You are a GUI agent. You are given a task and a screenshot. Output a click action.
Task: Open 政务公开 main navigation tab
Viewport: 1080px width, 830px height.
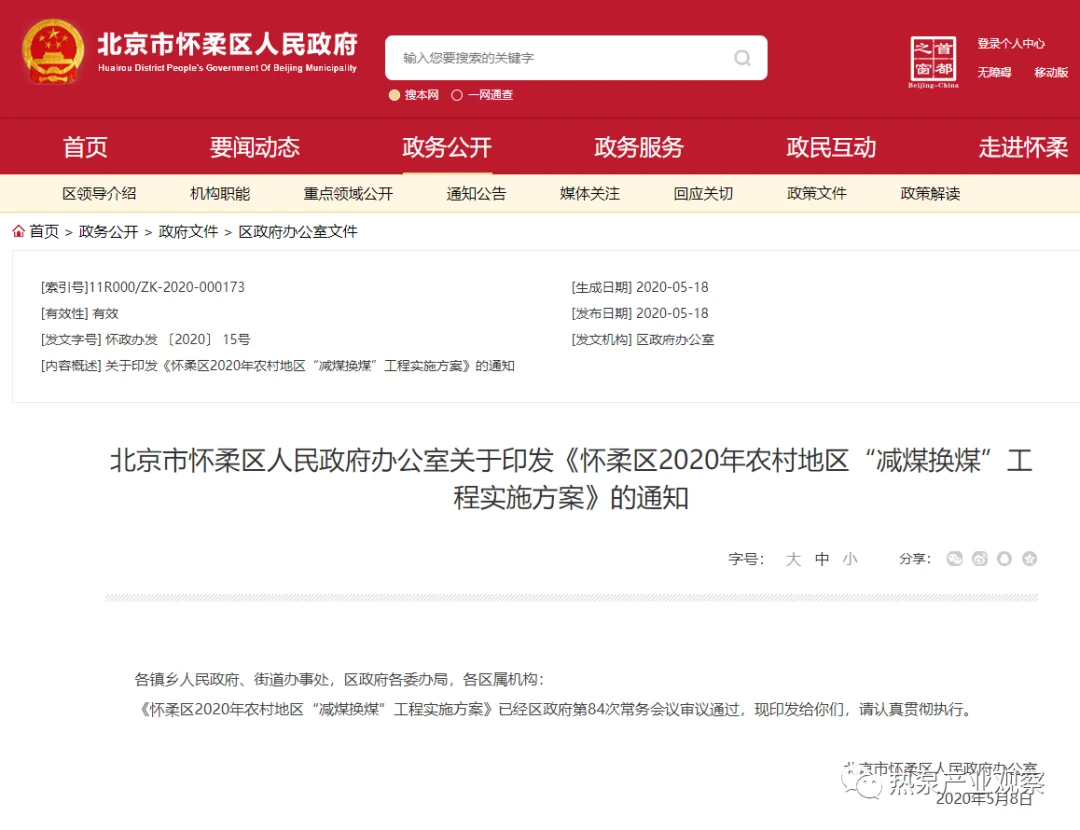point(447,148)
